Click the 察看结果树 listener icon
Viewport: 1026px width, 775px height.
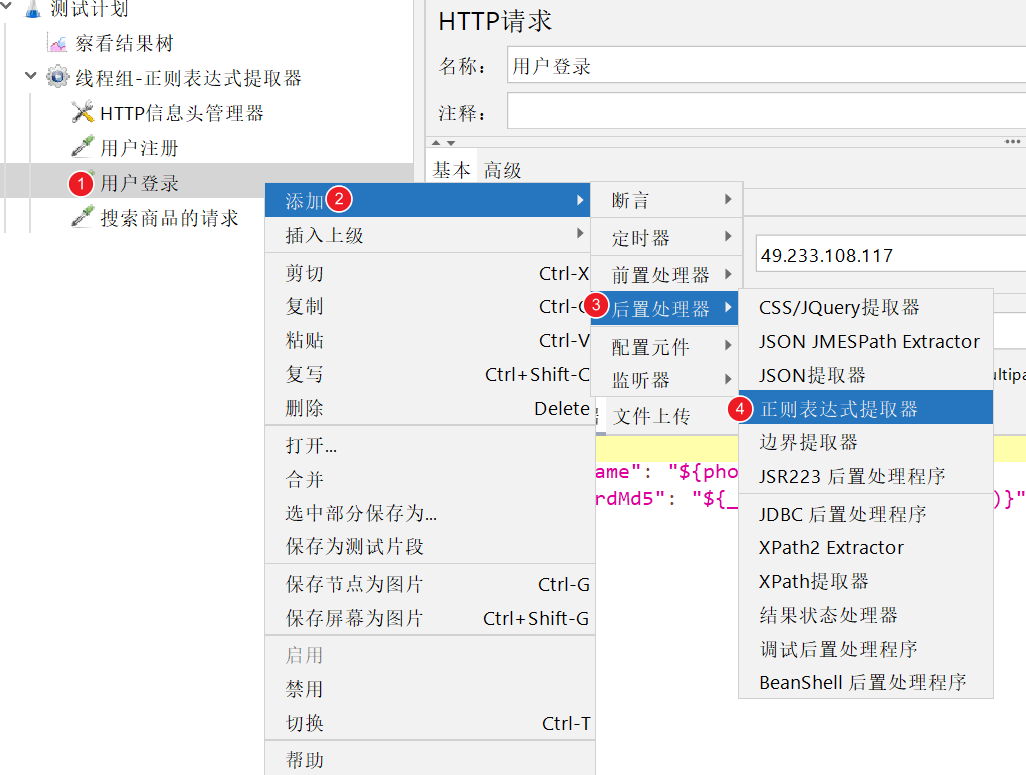(57, 44)
